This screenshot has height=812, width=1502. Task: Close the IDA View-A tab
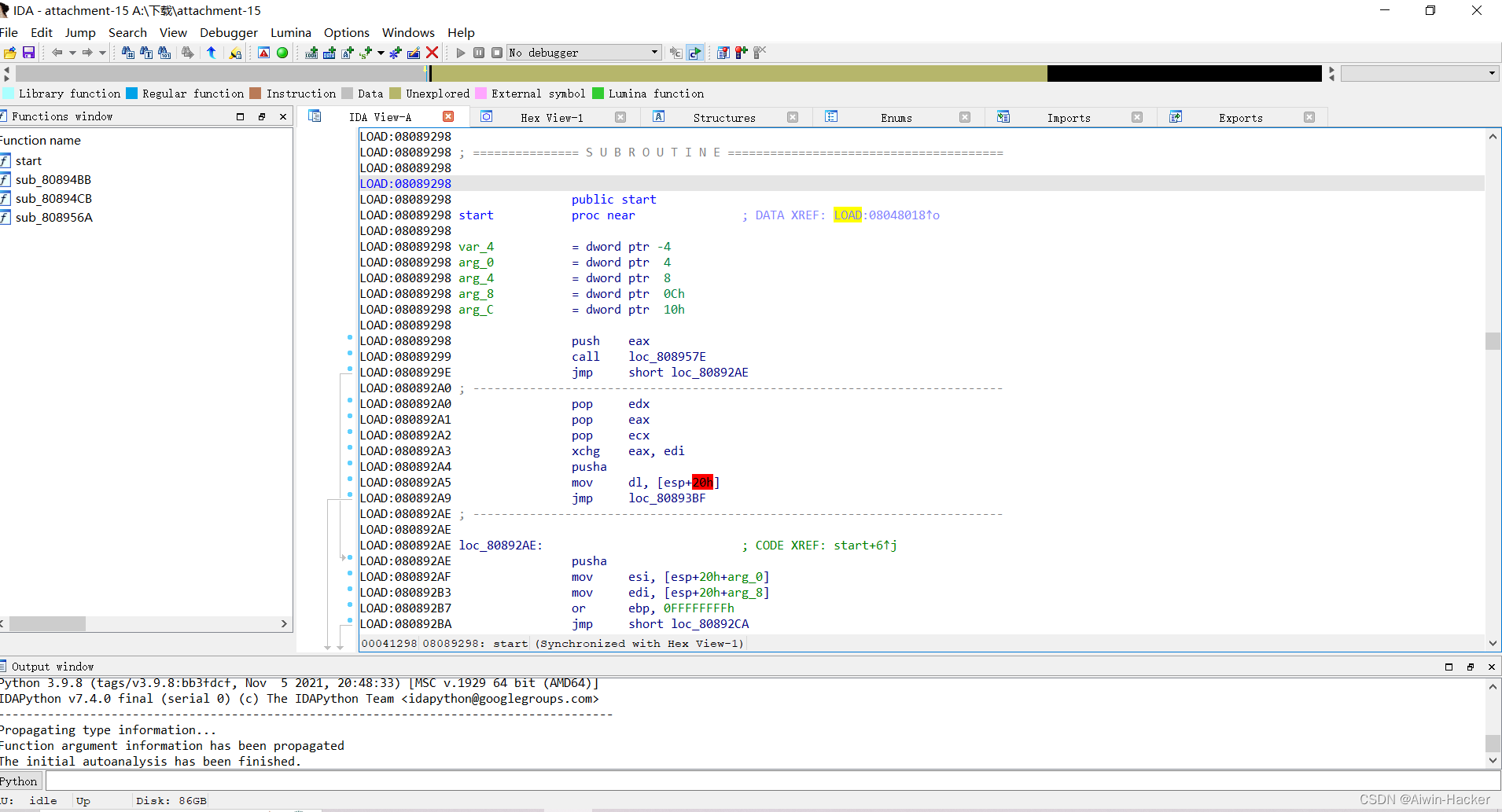tap(448, 116)
